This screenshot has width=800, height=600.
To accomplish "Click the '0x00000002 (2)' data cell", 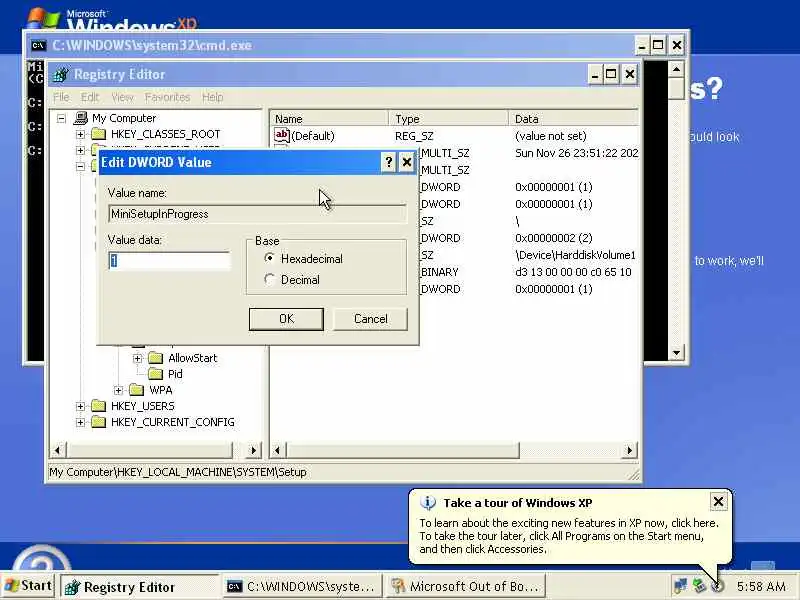I will [554, 238].
